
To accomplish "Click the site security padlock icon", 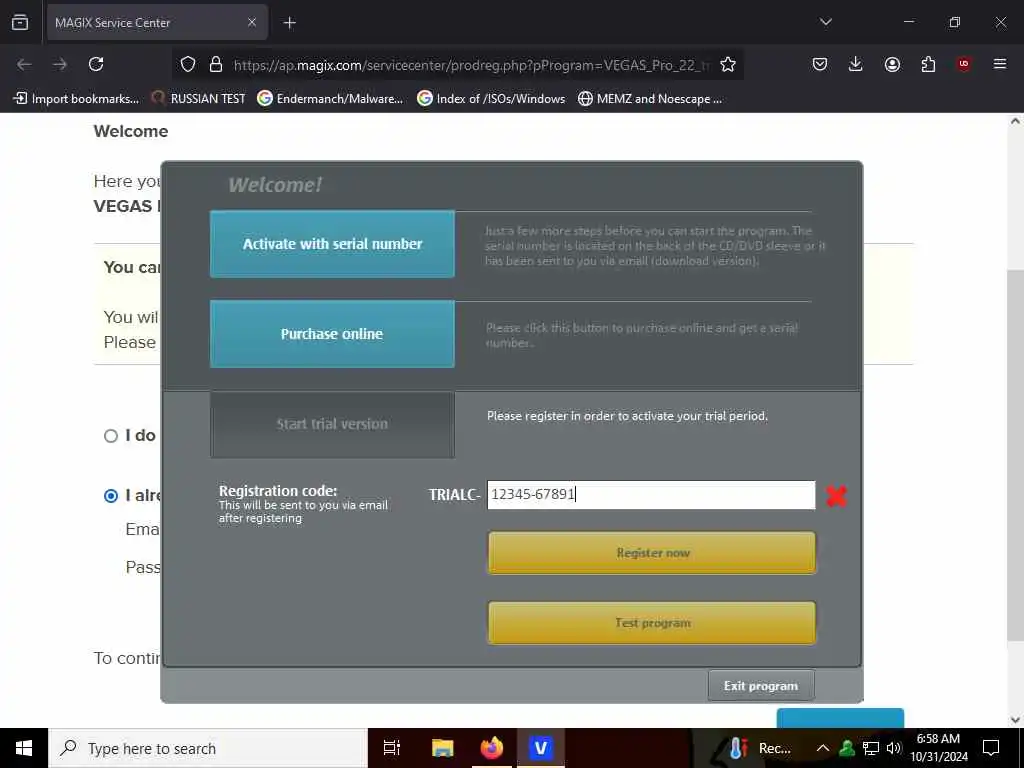I will pos(216,64).
